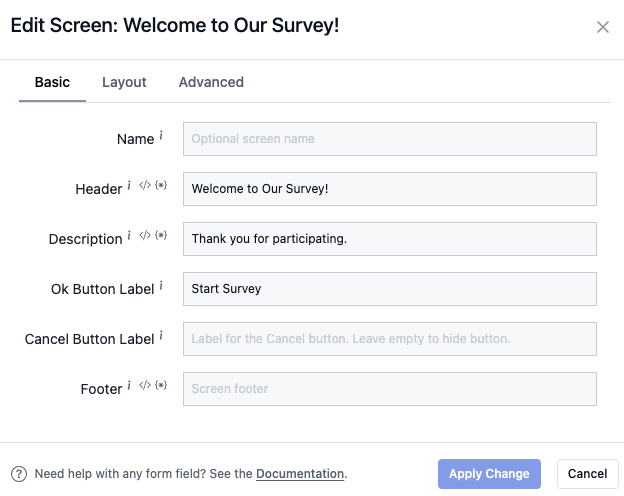Click the help question mark icon

pyautogui.click(x=19, y=474)
